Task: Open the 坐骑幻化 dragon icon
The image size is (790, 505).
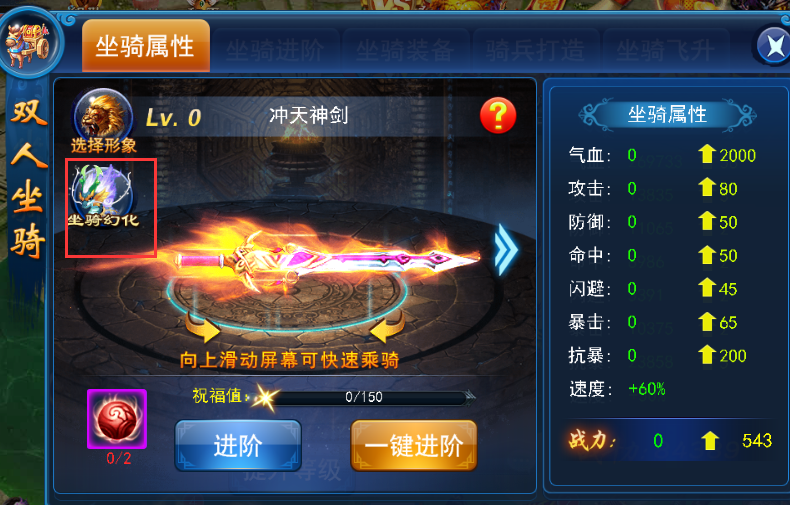Action: pyautogui.click(x=103, y=197)
